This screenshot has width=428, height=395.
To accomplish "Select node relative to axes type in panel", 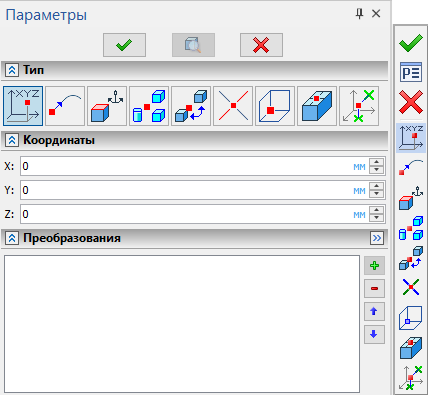I will 359,106.
